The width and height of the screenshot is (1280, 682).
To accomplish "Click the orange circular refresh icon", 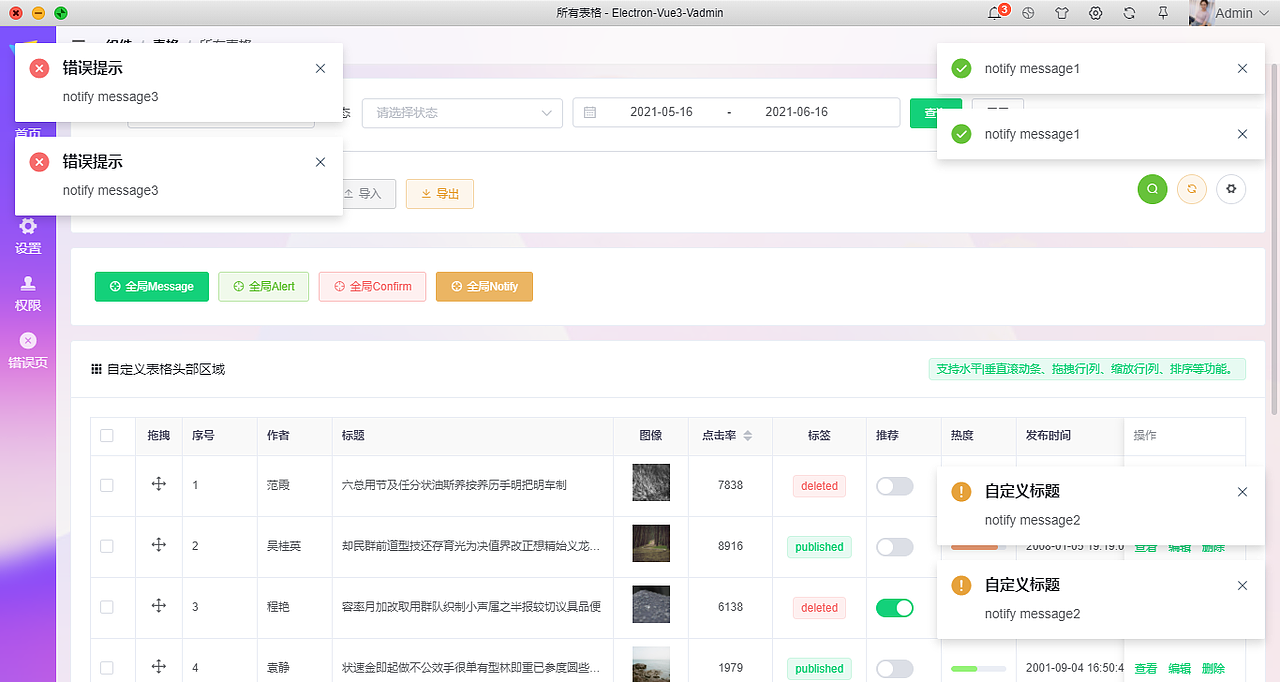I will point(1191,189).
